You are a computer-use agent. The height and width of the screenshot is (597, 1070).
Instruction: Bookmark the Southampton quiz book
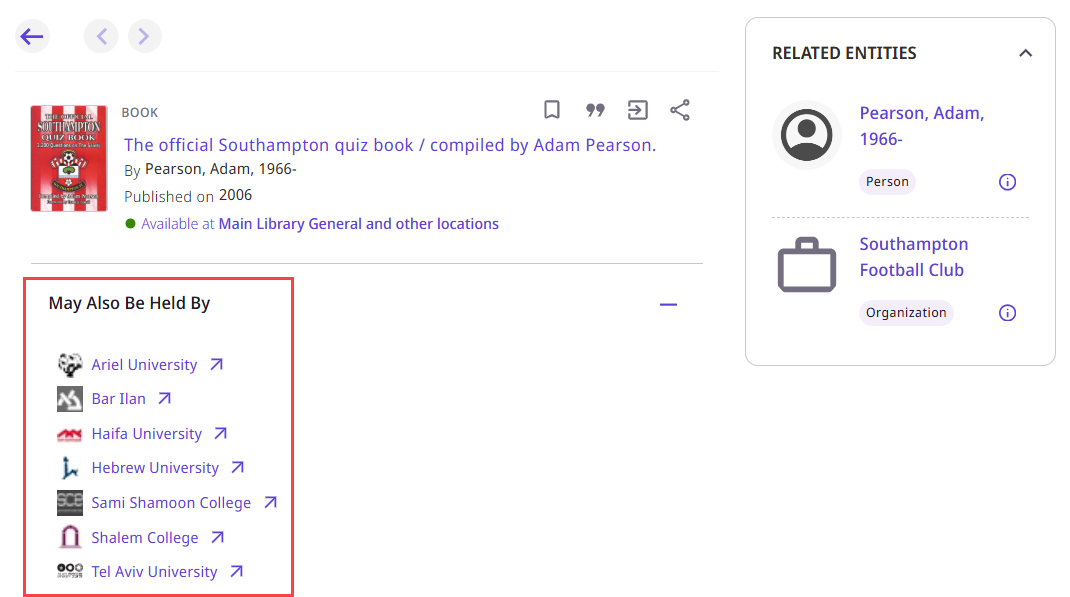tap(551, 110)
